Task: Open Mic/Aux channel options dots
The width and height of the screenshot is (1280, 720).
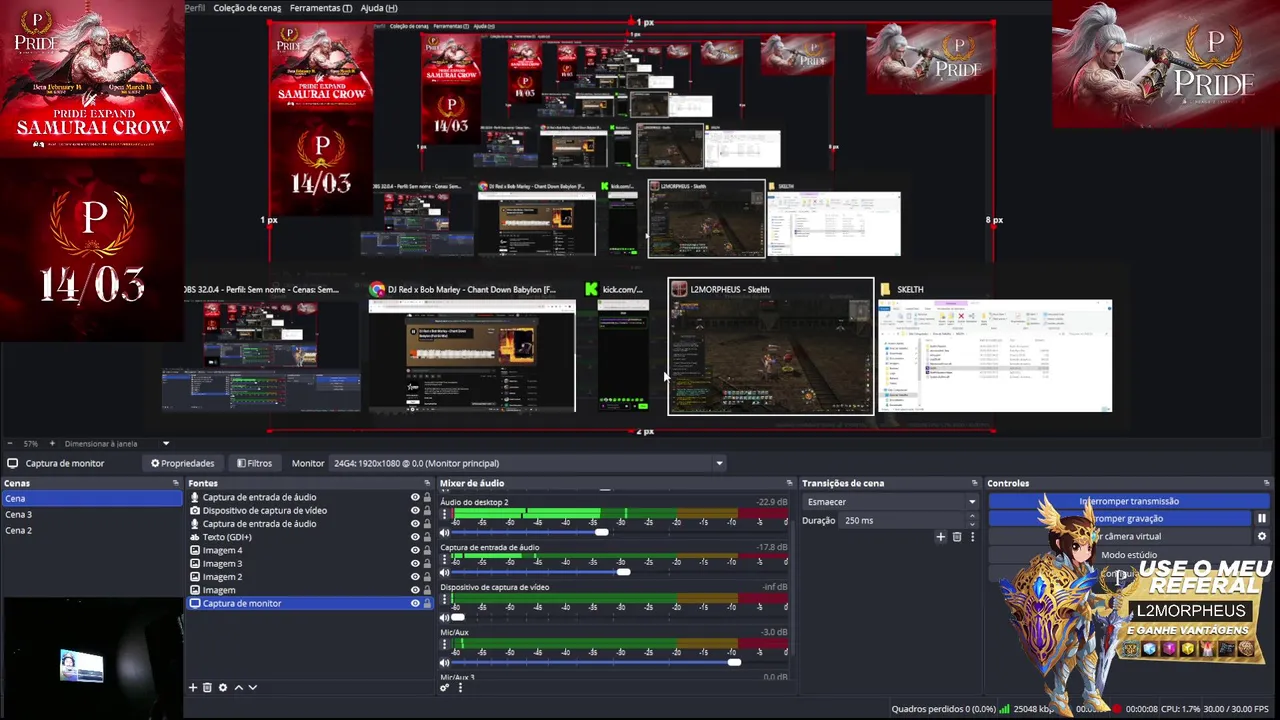Action: point(445,646)
